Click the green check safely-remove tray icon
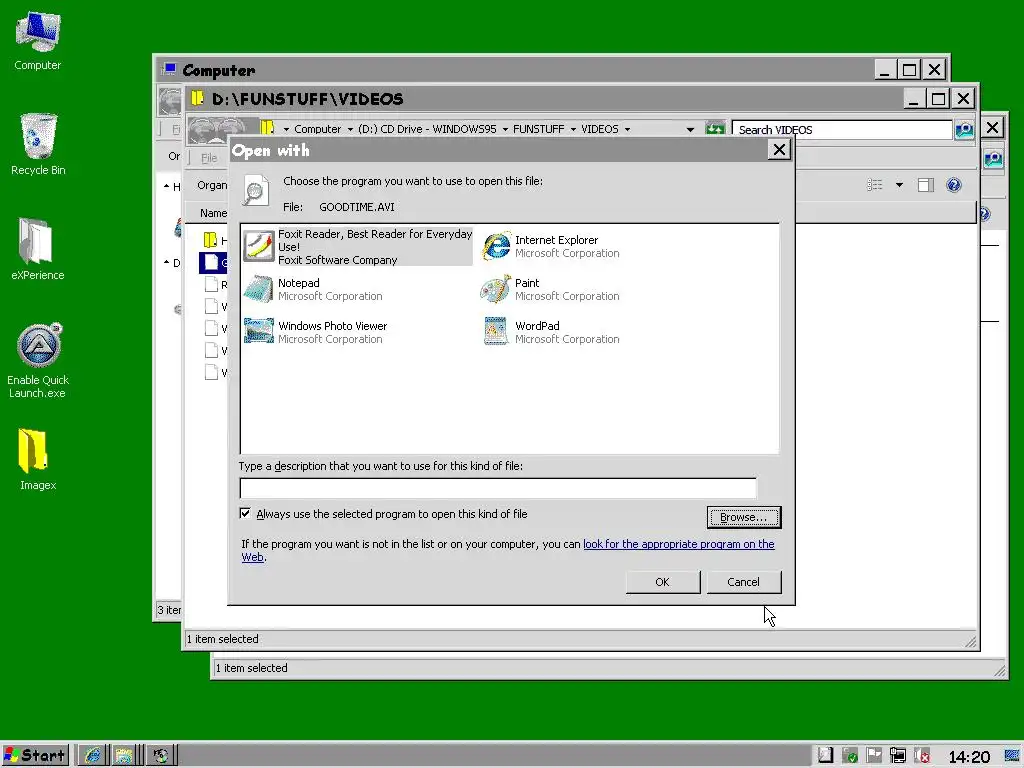The width and height of the screenshot is (1024, 768). pyautogui.click(x=850, y=756)
